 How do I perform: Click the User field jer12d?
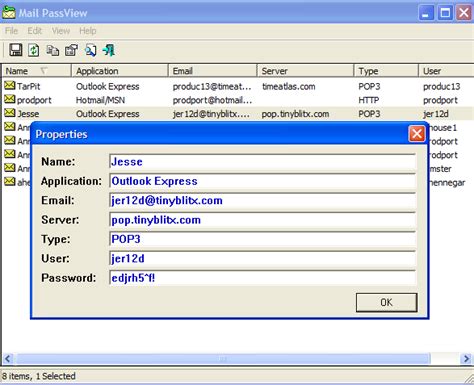click(263, 259)
